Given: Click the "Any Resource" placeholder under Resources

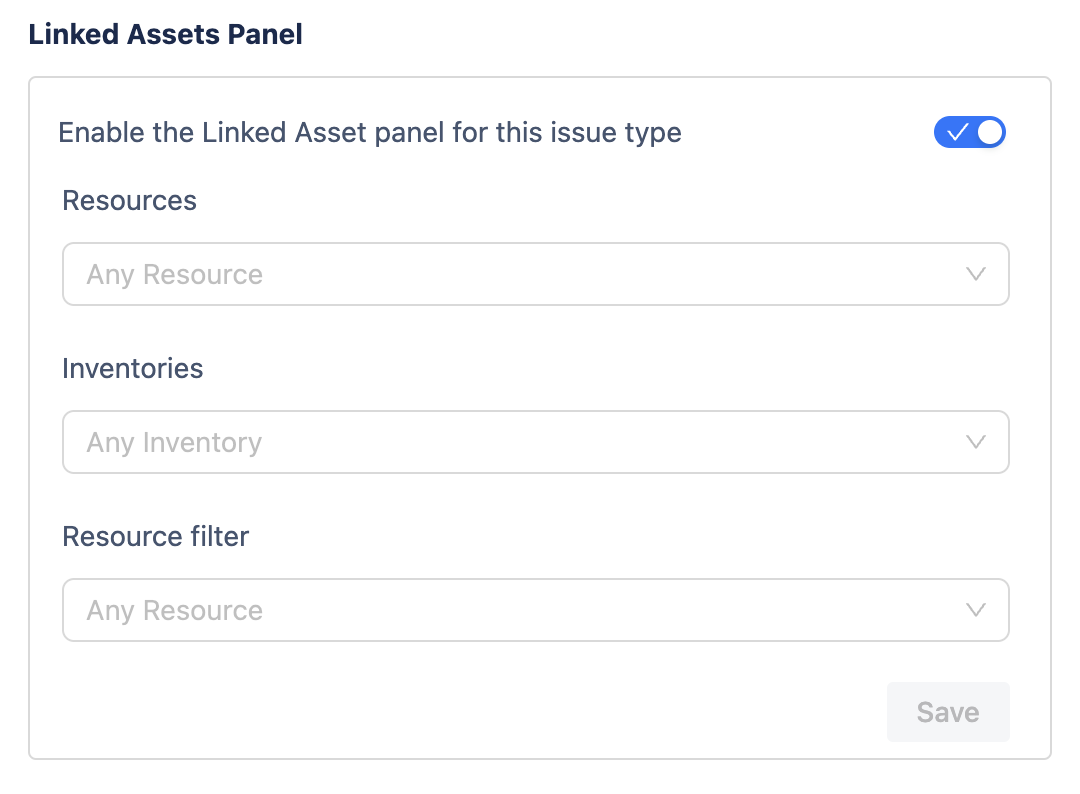Looking at the screenshot, I should click(175, 275).
